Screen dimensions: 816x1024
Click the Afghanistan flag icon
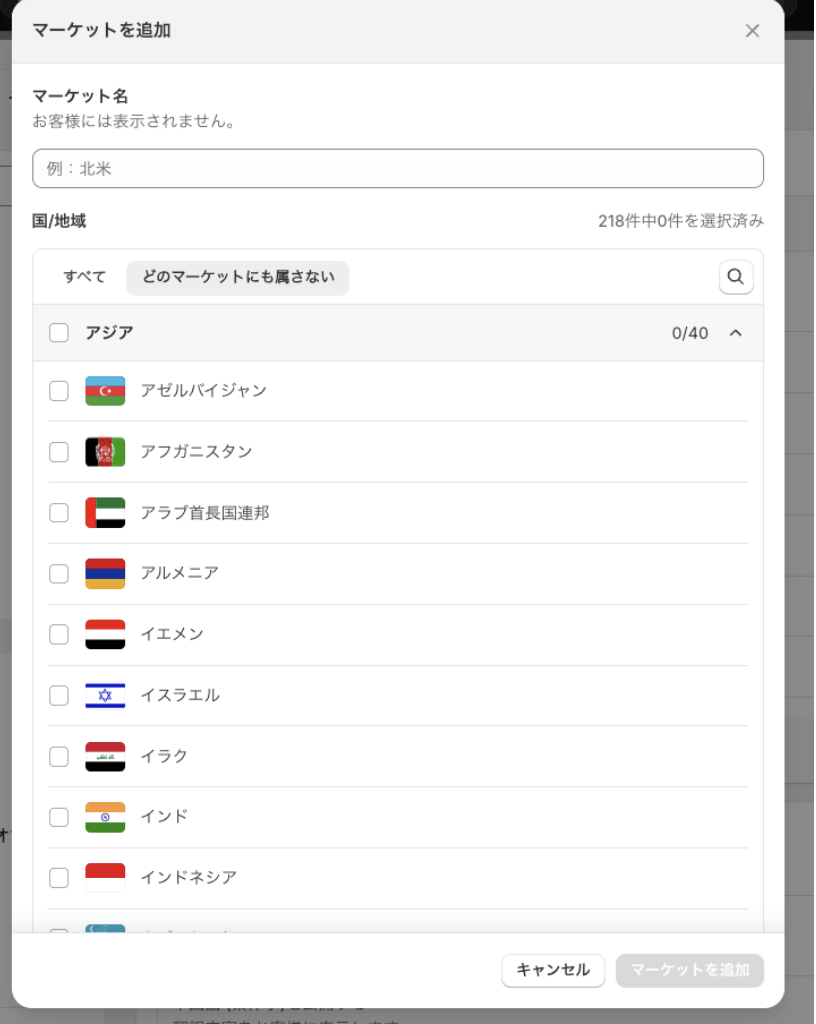click(105, 452)
